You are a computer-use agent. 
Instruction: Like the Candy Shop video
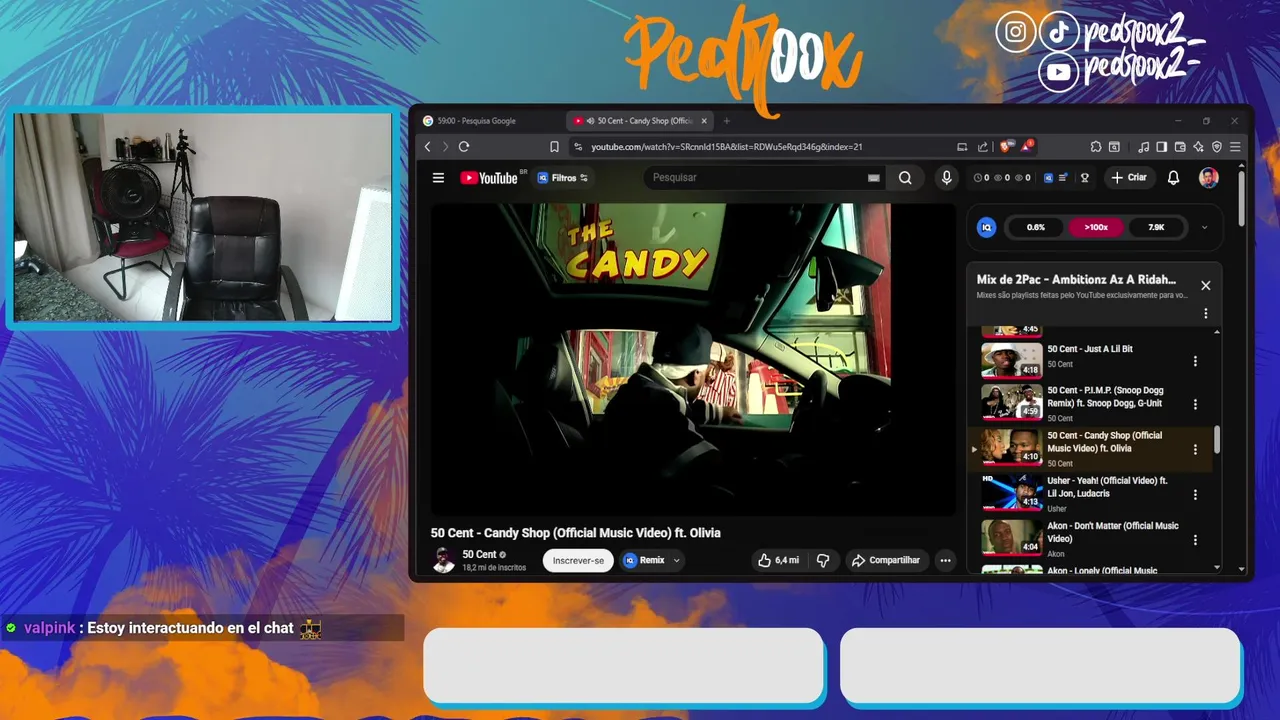pyautogui.click(x=778, y=560)
